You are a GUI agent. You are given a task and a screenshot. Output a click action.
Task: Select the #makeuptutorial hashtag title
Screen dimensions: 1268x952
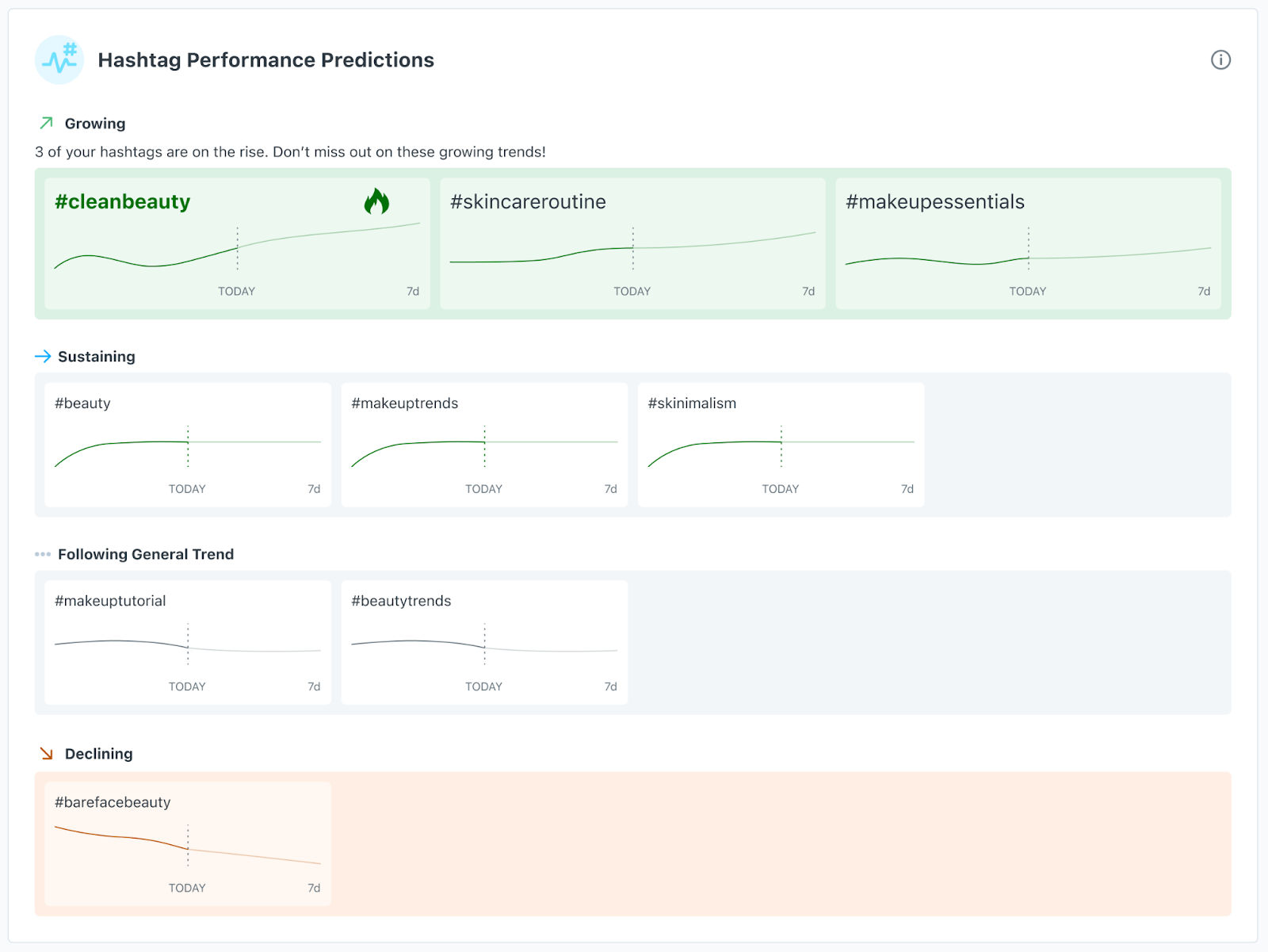[110, 601]
